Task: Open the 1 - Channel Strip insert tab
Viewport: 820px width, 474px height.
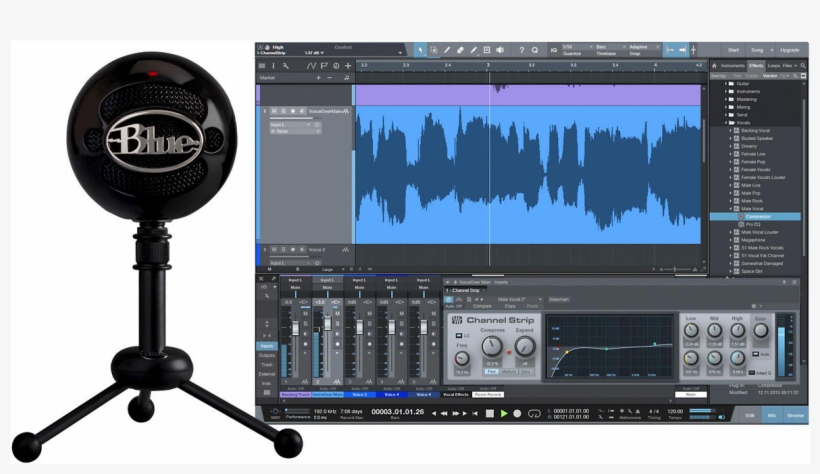Action: click(464, 290)
